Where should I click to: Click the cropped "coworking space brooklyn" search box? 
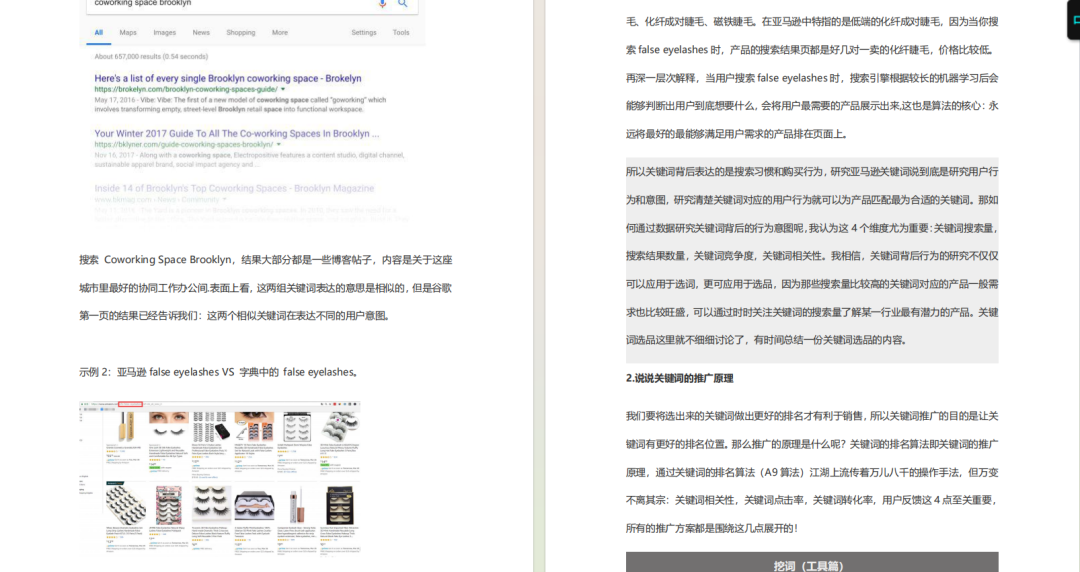pos(252,4)
